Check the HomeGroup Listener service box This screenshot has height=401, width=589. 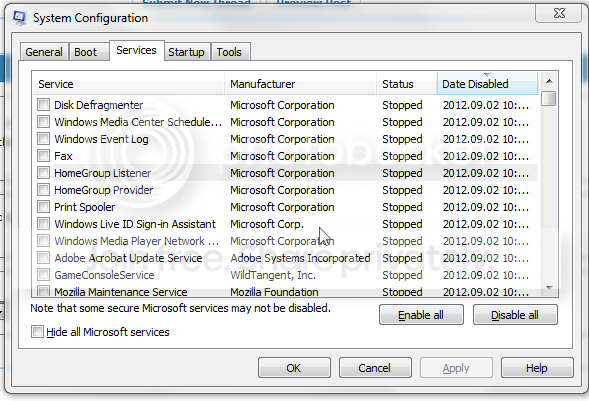tap(44, 173)
